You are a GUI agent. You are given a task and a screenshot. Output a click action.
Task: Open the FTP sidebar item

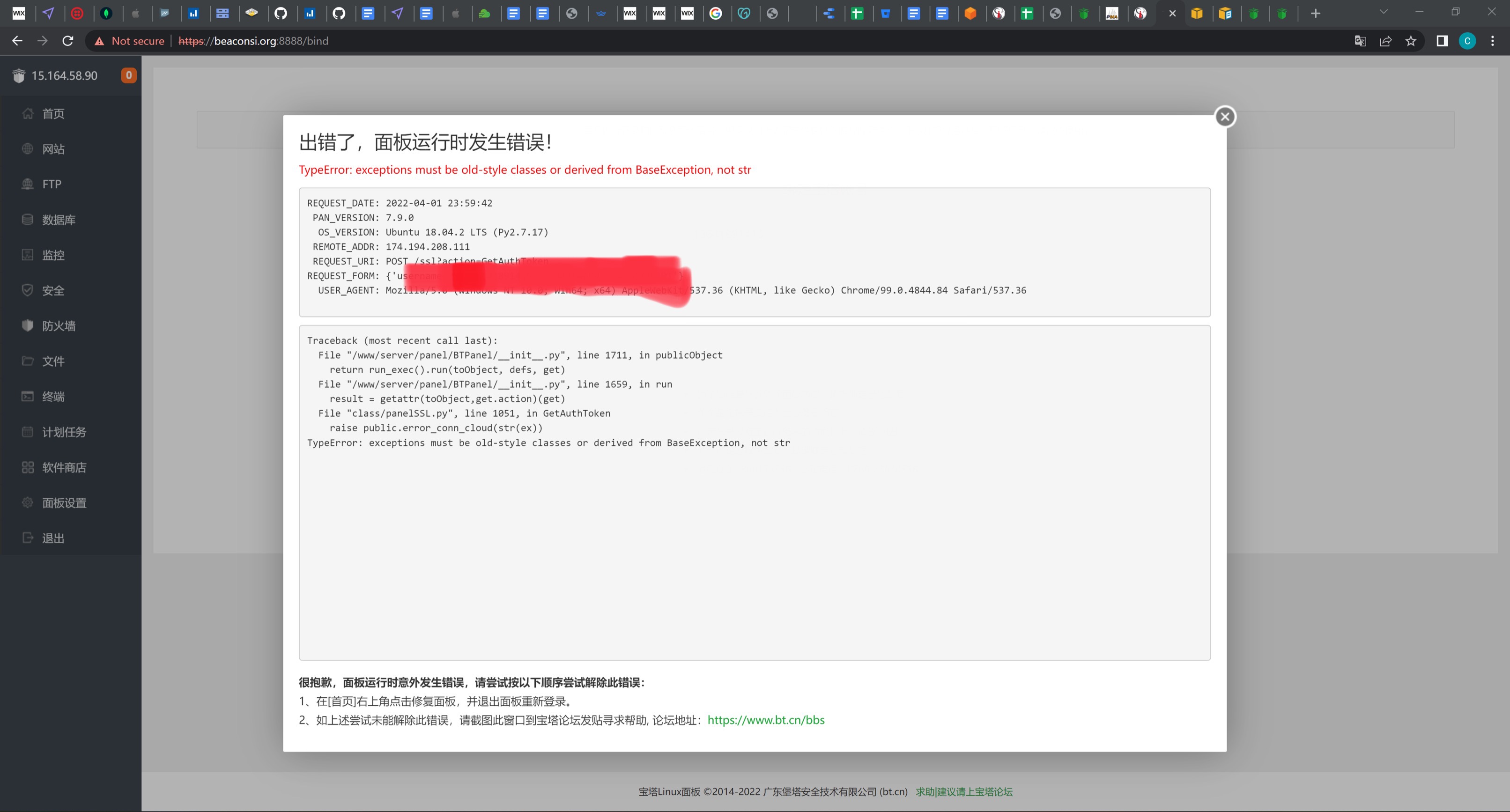[x=52, y=184]
